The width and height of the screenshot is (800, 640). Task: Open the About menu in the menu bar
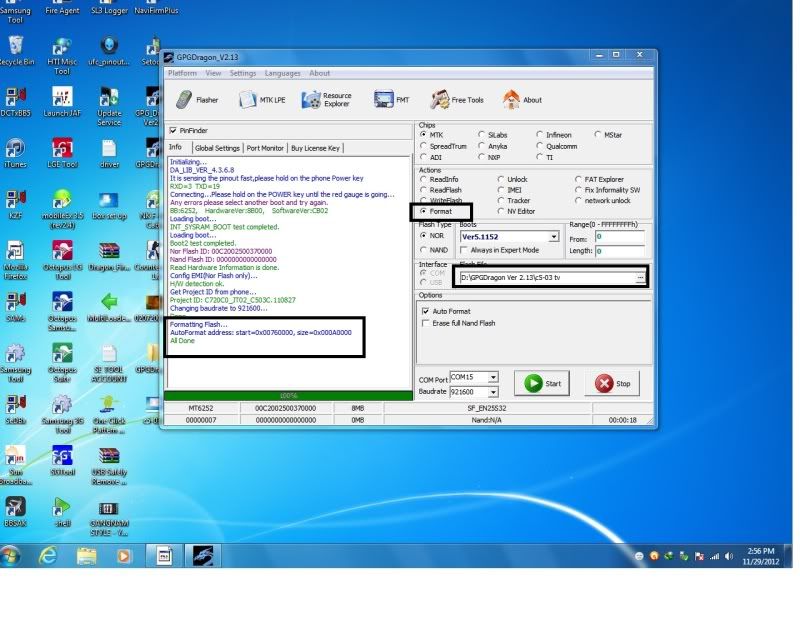[x=319, y=73]
